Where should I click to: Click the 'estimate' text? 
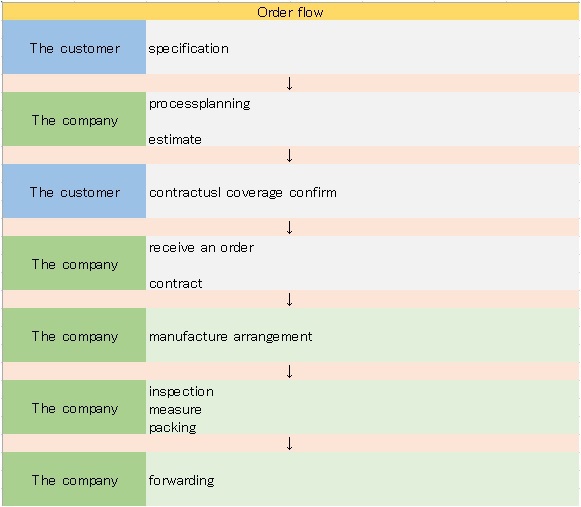coord(175,139)
